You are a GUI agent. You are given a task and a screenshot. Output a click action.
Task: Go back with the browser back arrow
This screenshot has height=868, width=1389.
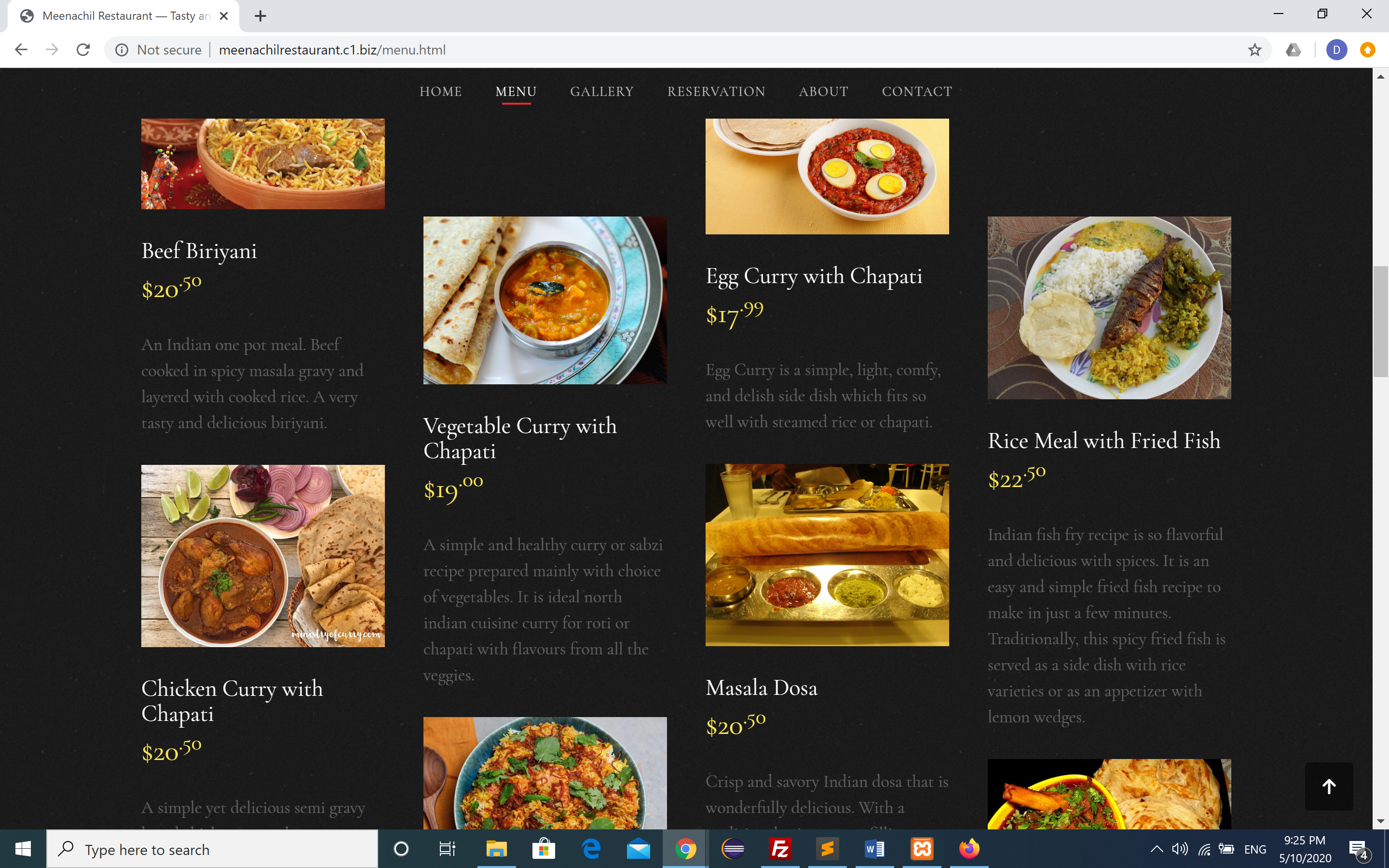coord(21,50)
